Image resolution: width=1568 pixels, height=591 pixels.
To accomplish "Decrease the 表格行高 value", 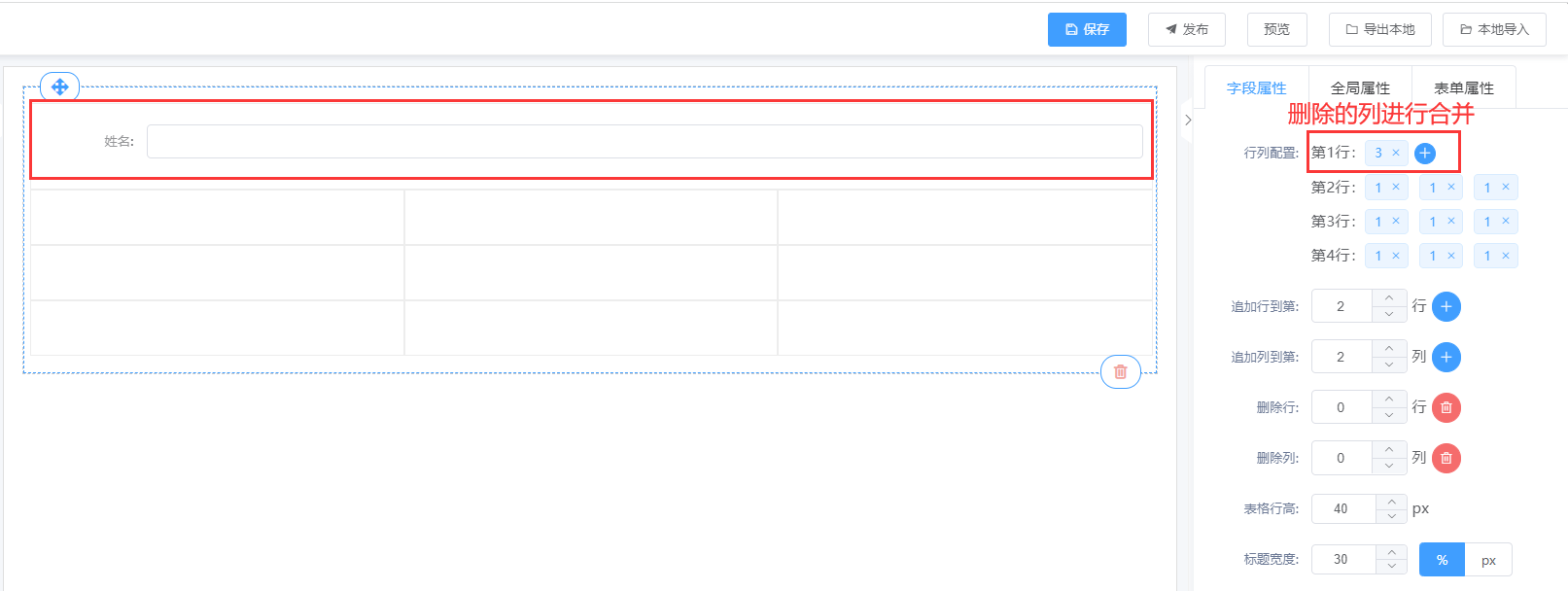I will point(1392,516).
